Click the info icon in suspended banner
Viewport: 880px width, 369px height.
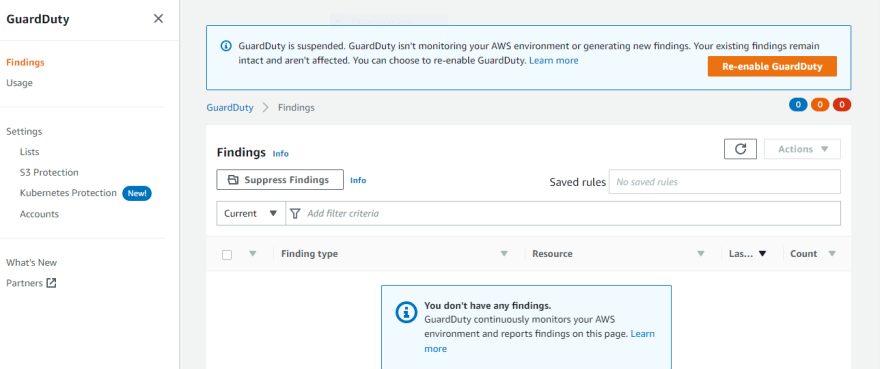click(225, 45)
